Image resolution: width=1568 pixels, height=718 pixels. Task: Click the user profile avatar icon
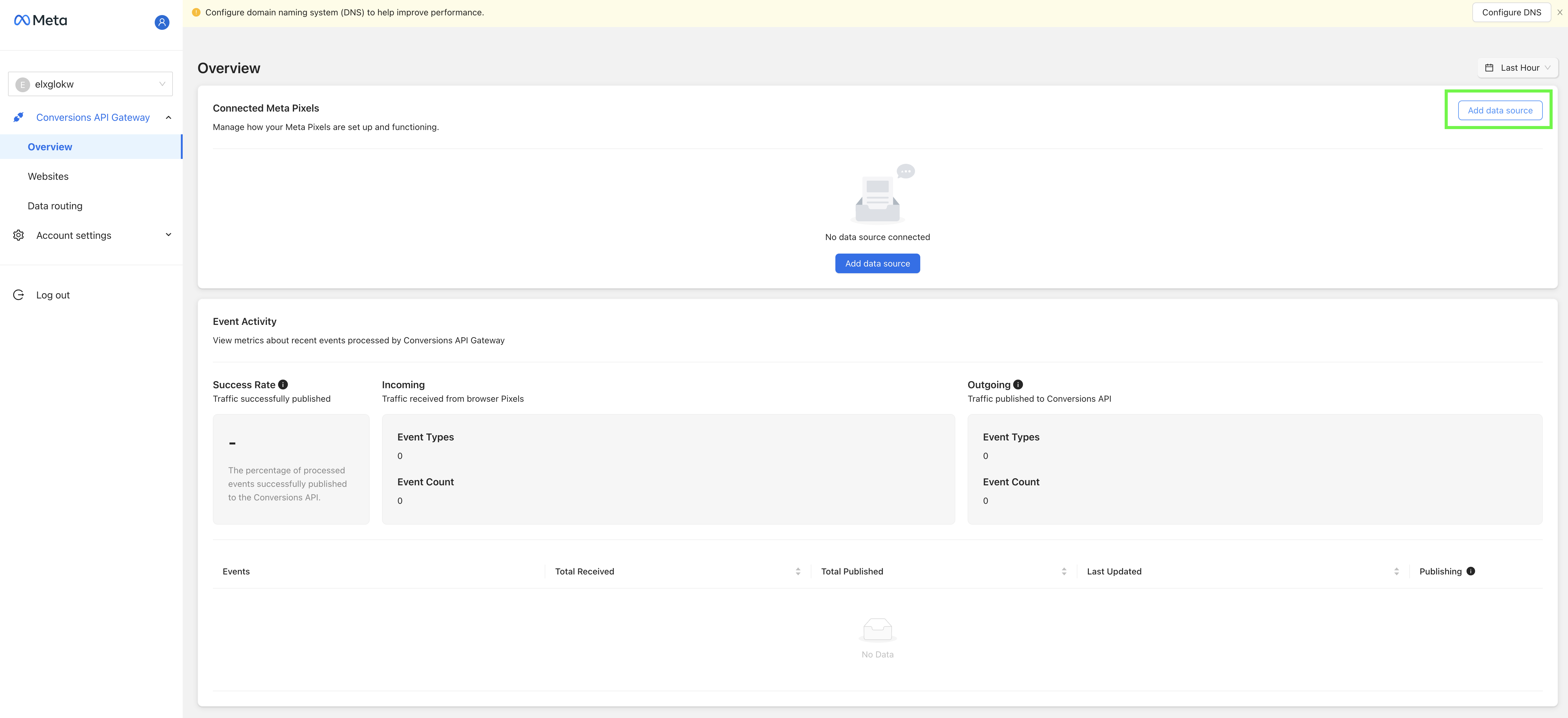tap(161, 20)
